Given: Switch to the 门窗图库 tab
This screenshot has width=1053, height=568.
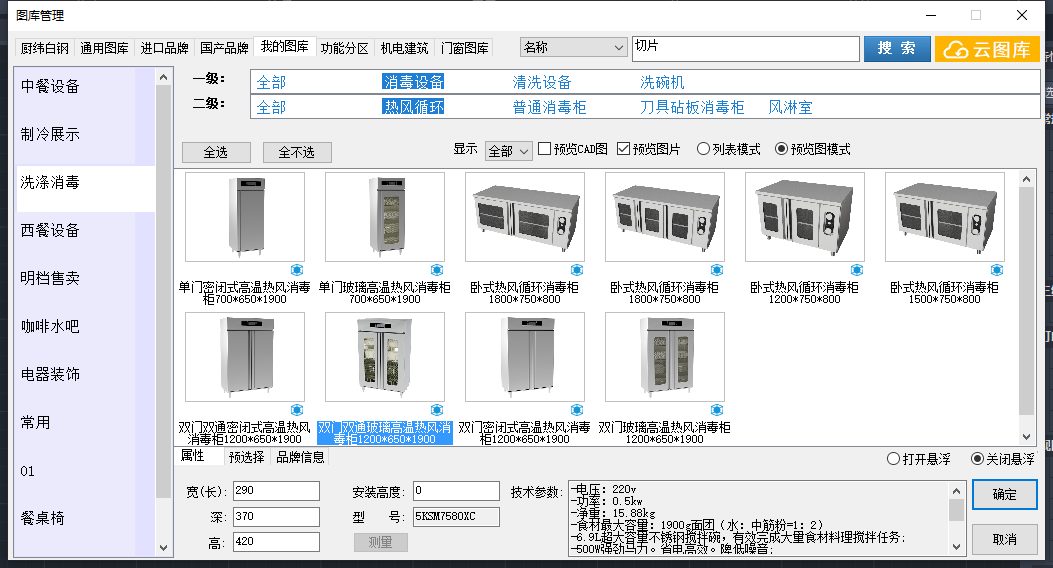Looking at the screenshot, I should (465, 48).
